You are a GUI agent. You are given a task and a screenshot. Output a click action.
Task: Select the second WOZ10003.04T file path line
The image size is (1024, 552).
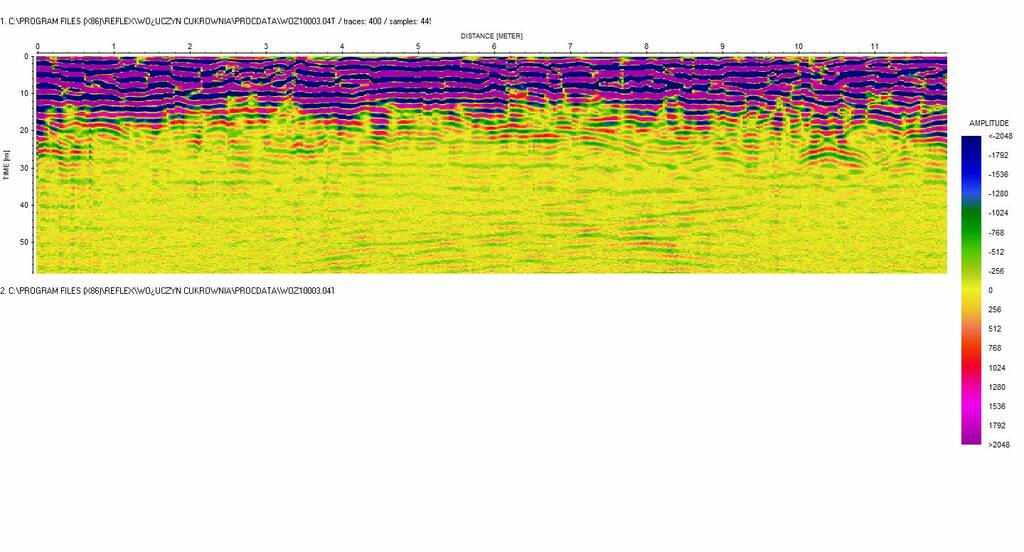167,290
